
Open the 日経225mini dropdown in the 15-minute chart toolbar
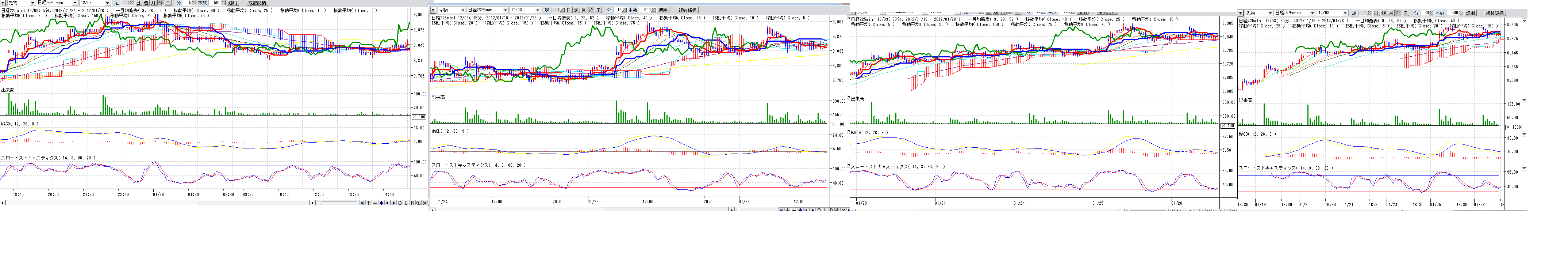coord(505,10)
